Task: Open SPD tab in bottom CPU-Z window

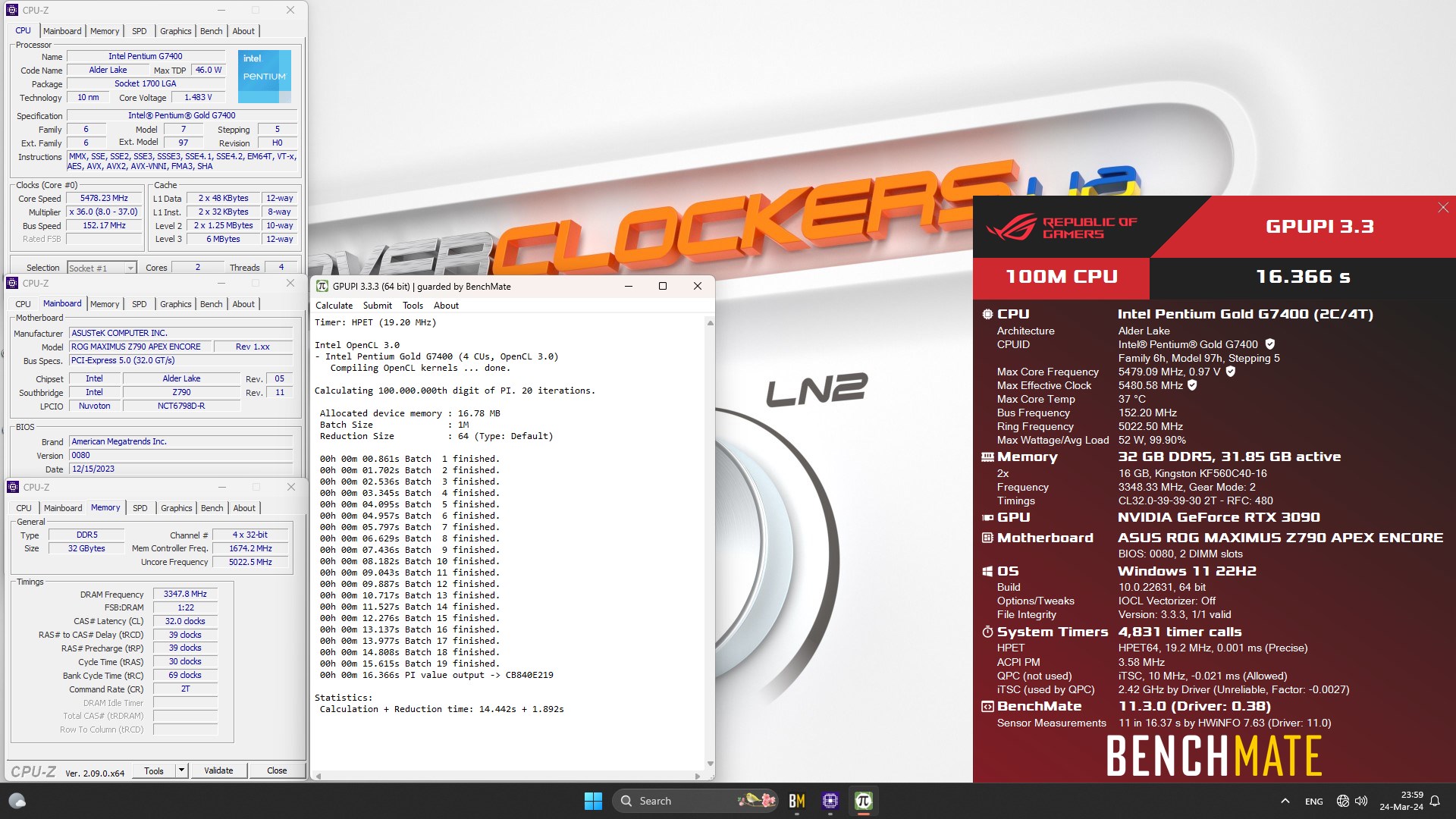Action: (x=140, y=508)
